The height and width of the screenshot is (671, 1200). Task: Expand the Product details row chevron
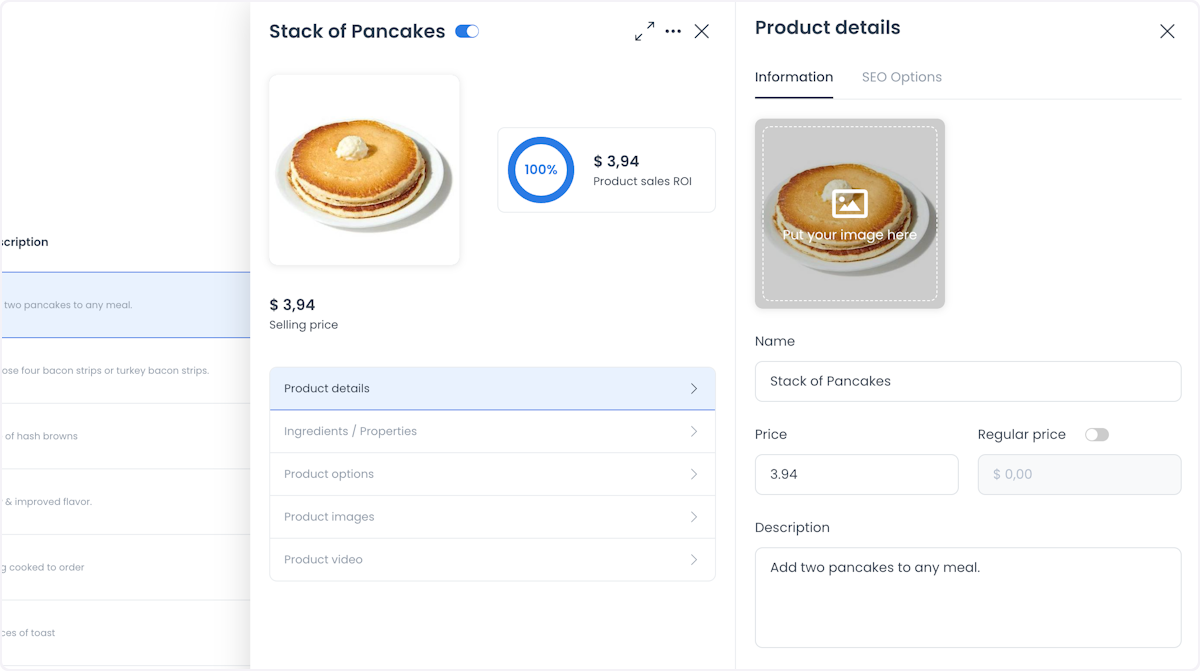tap(694, 388)
